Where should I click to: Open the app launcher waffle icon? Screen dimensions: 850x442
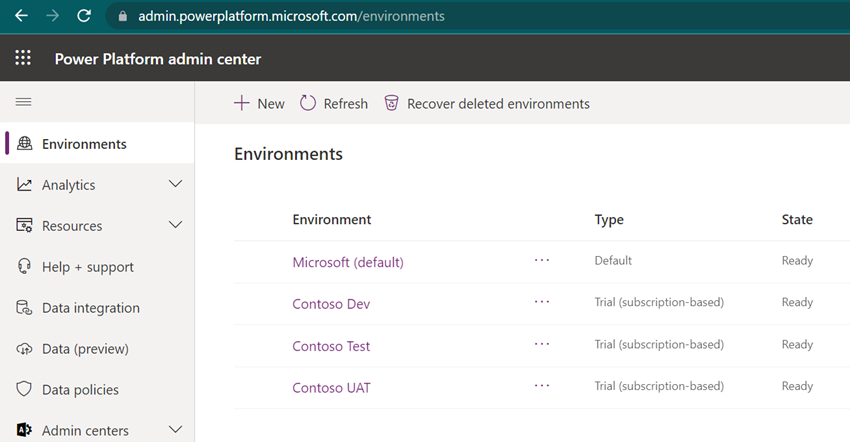pos(23,57)
